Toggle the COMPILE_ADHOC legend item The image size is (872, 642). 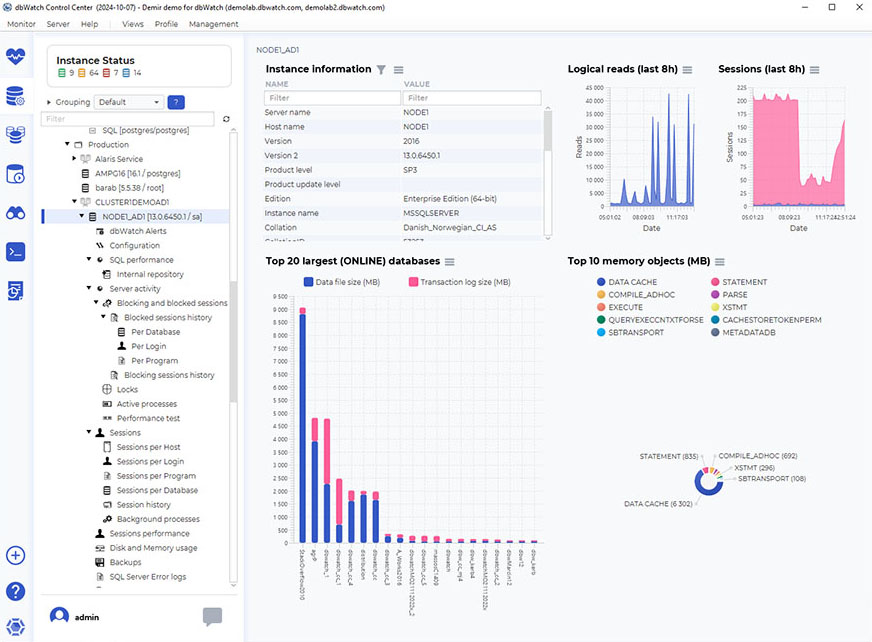click(636, 295)
